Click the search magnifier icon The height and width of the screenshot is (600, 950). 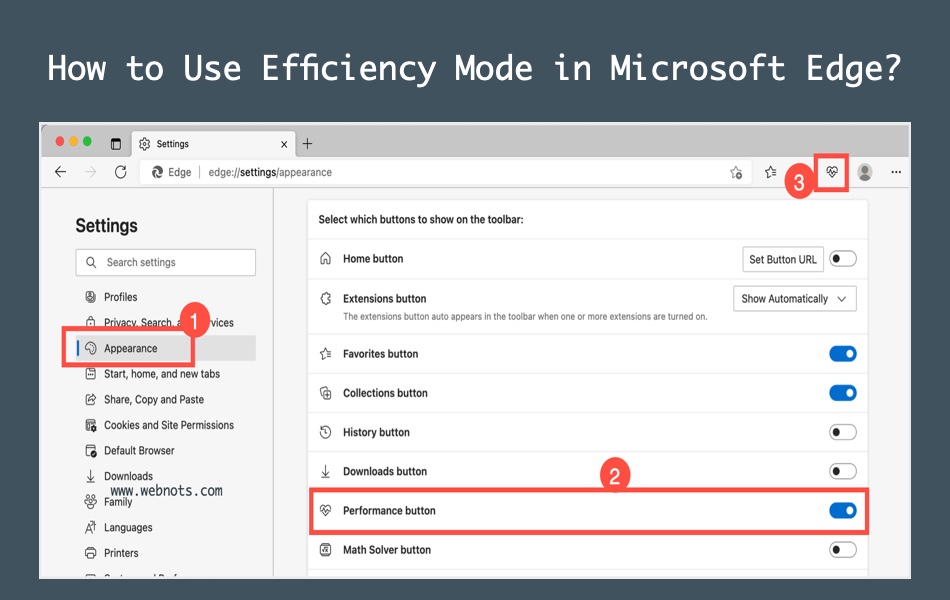[91, 262]
